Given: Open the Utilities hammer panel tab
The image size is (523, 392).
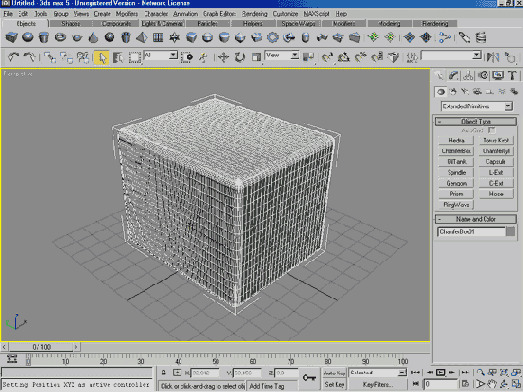Looking at the screenshot, I should (512, 76).
